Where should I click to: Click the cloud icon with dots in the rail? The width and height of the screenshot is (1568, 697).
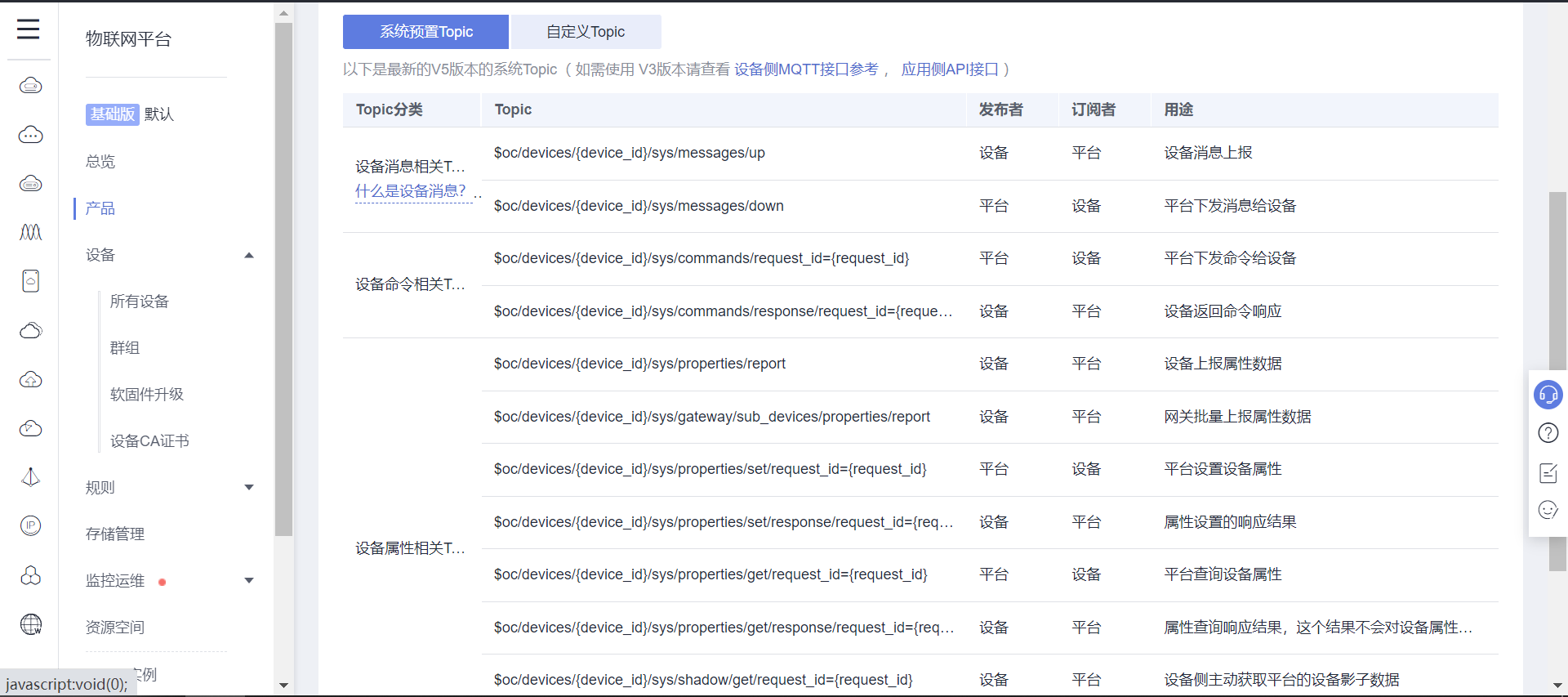pos(30,134)
